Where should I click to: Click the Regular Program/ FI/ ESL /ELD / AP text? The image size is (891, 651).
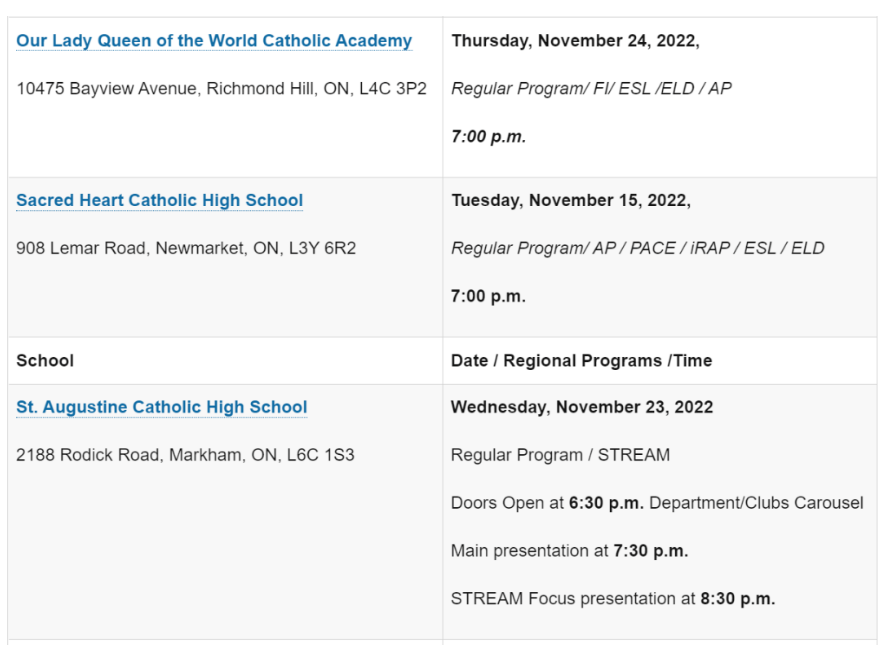pyautogui.click(x=591, y=88)
